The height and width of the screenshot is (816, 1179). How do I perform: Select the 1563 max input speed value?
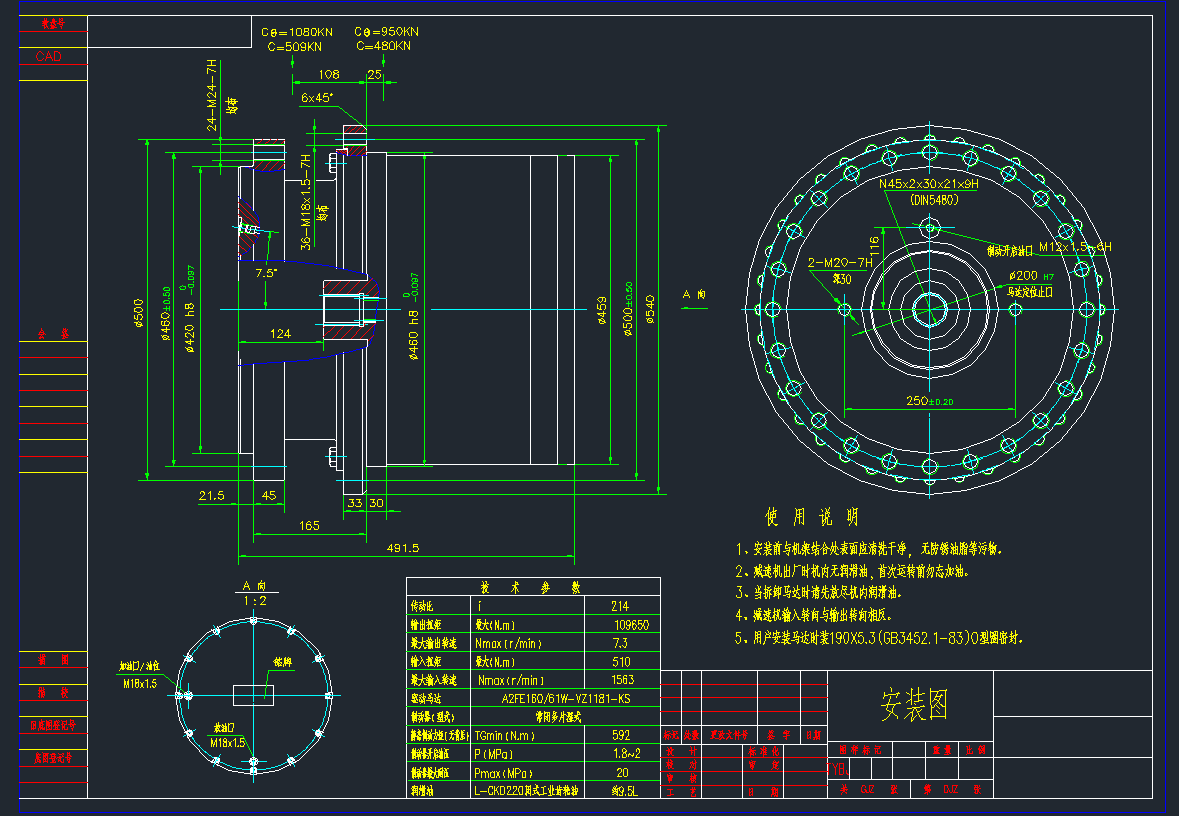click(621, 680)
